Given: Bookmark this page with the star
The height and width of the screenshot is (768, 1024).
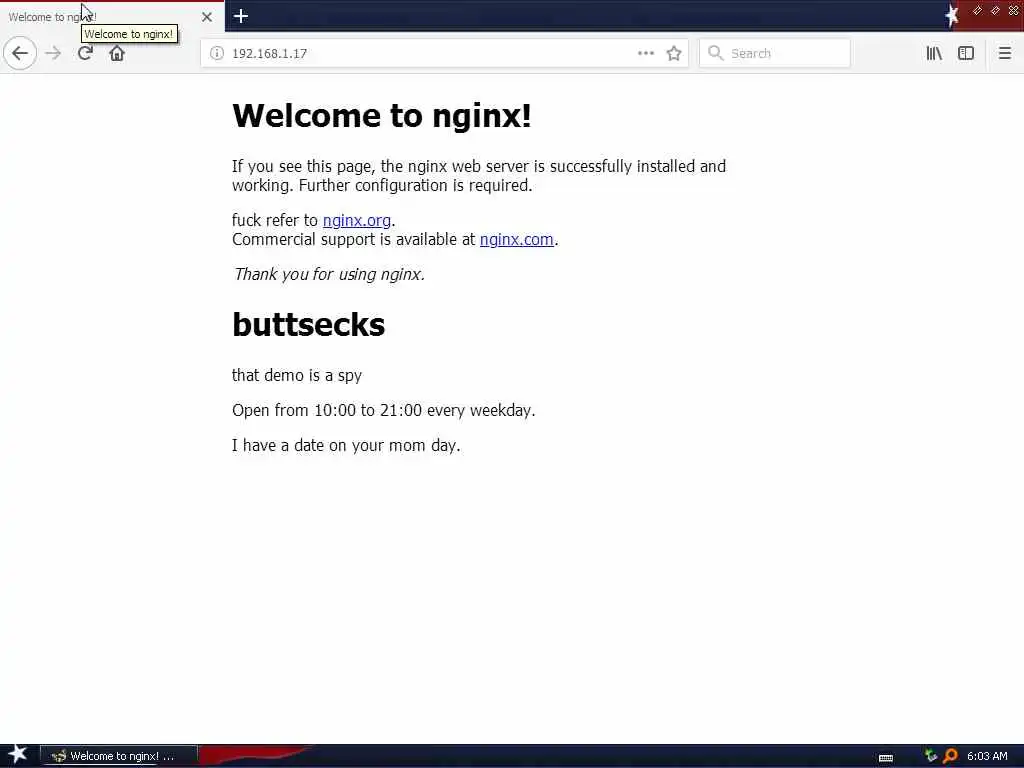Looking at the screenshot, I should (x=674, y=53).
